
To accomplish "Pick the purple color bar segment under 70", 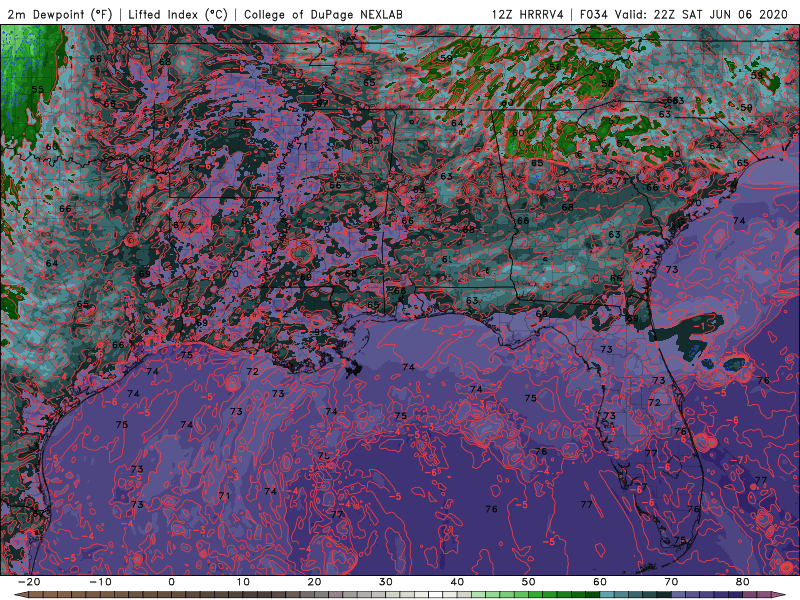I will (x=679, y=595).
